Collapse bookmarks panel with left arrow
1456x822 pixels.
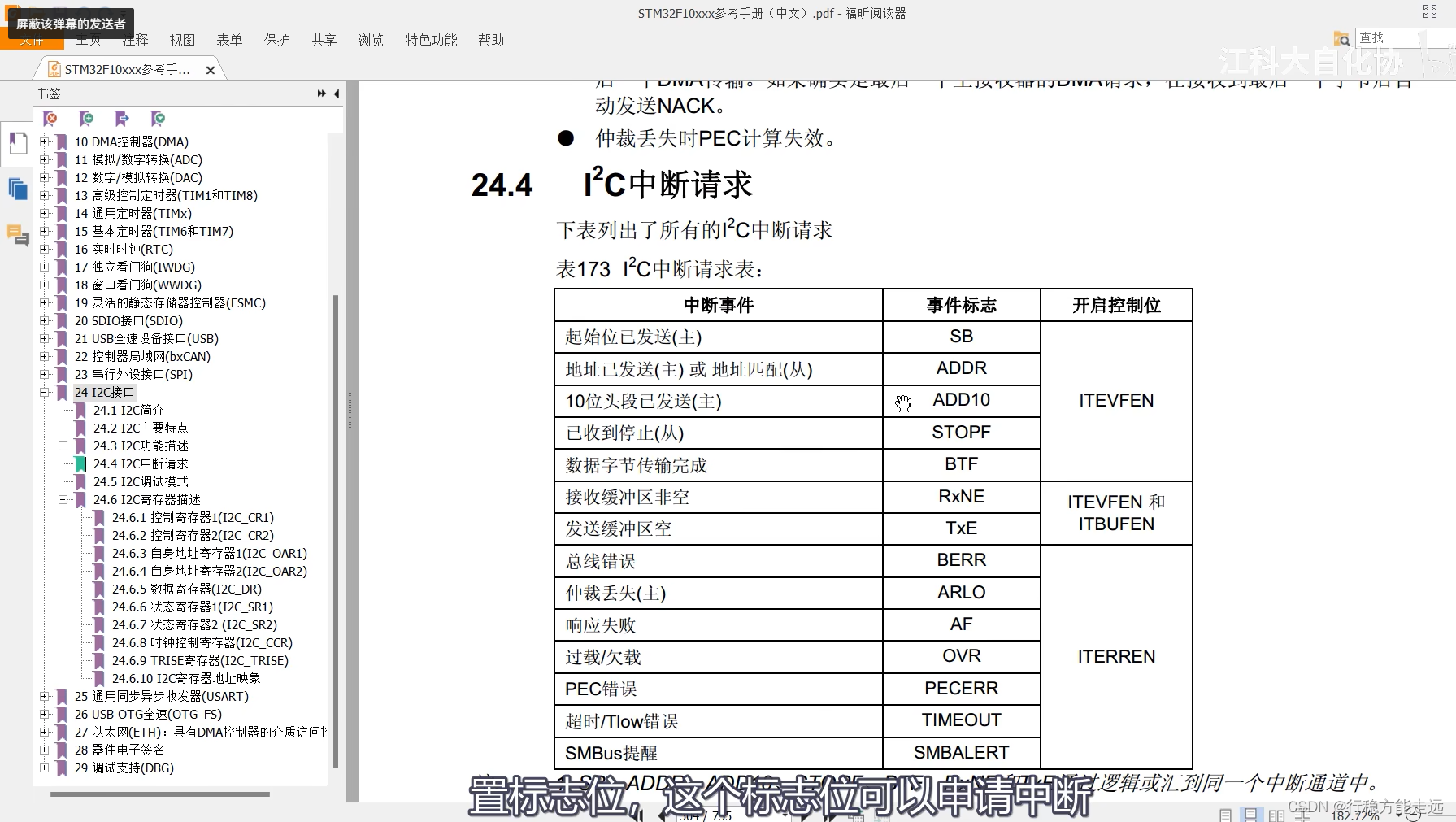pyautogui.click(x=337, y=94)
